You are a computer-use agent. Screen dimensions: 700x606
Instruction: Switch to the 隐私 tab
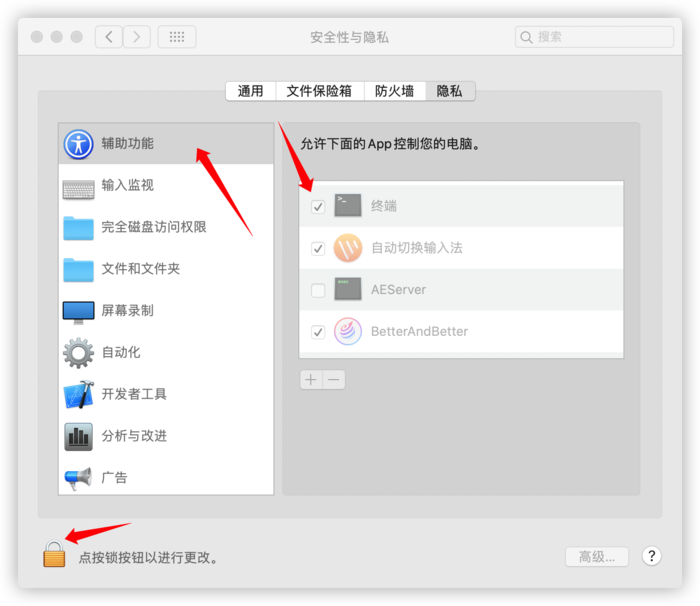click(450, 91)
